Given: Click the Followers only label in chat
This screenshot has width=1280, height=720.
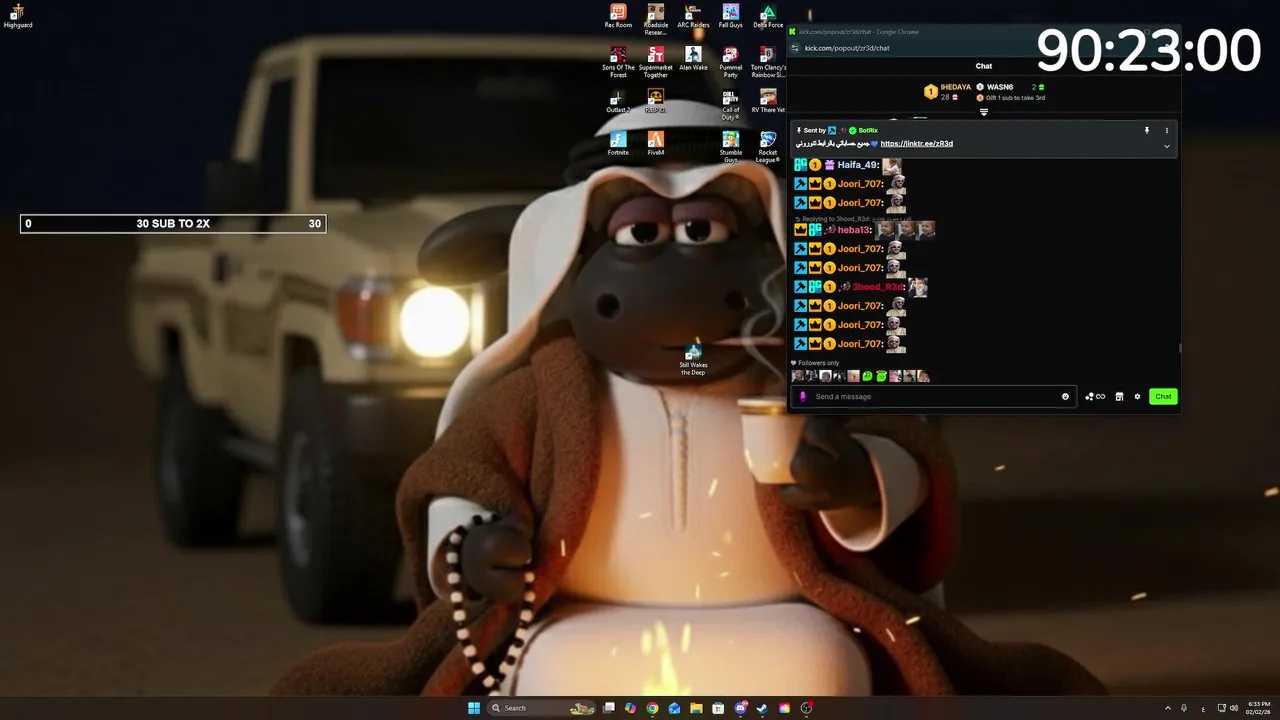Looking at the screenshot, I should coord(815,363).
